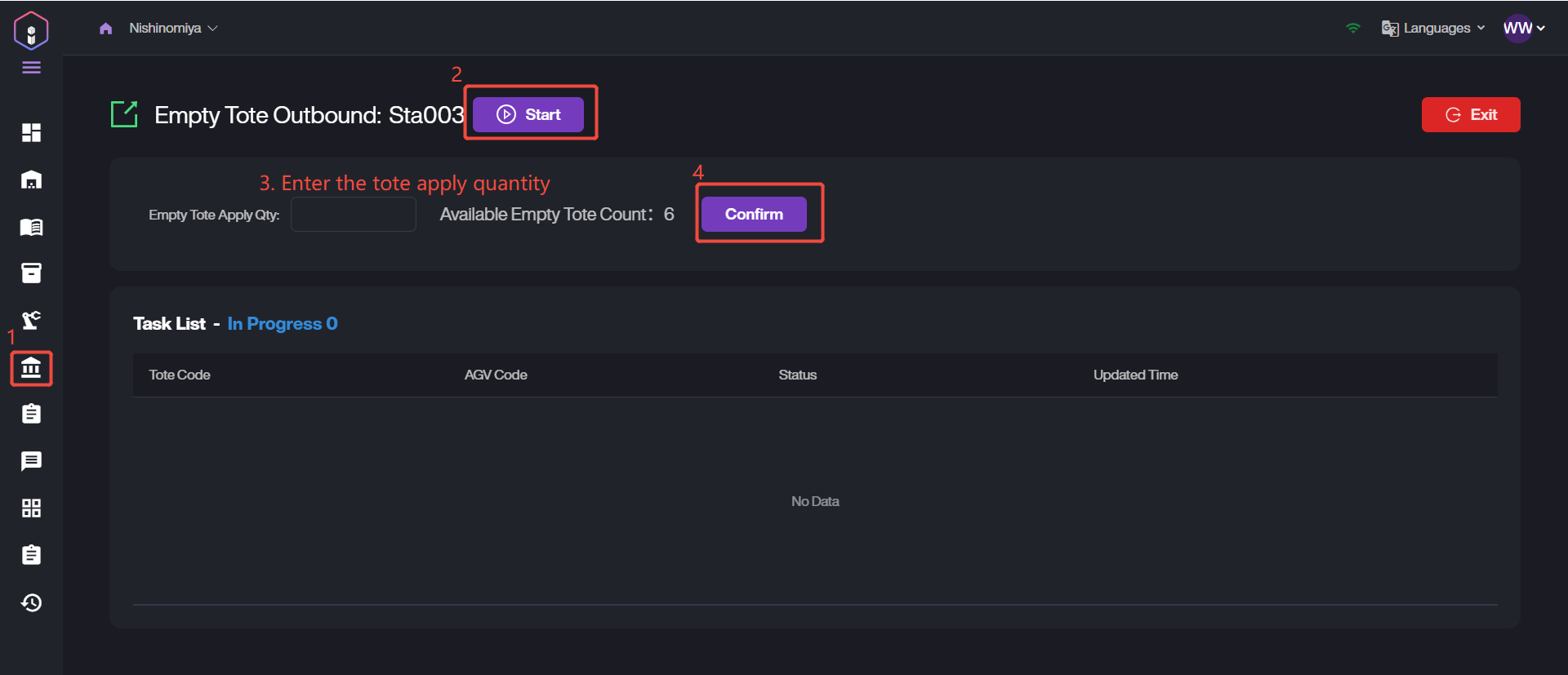Click the In Progress 0 link

[x=282, y=324]
